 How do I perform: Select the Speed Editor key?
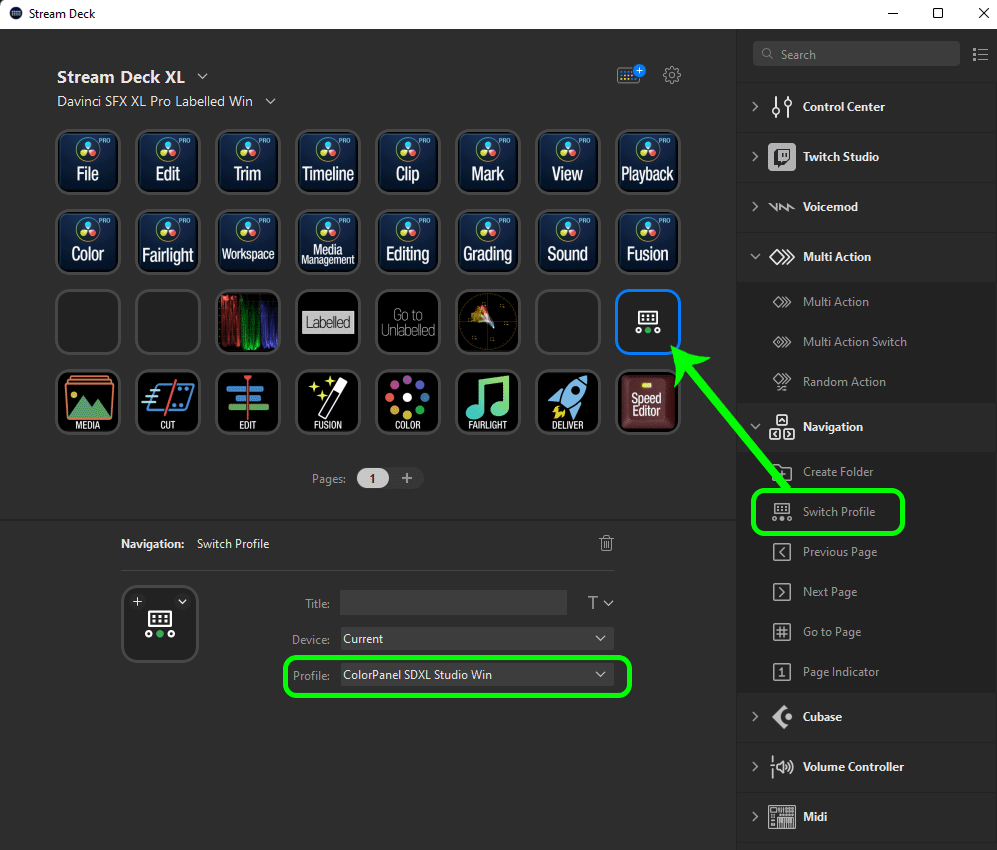coord(647,402)
